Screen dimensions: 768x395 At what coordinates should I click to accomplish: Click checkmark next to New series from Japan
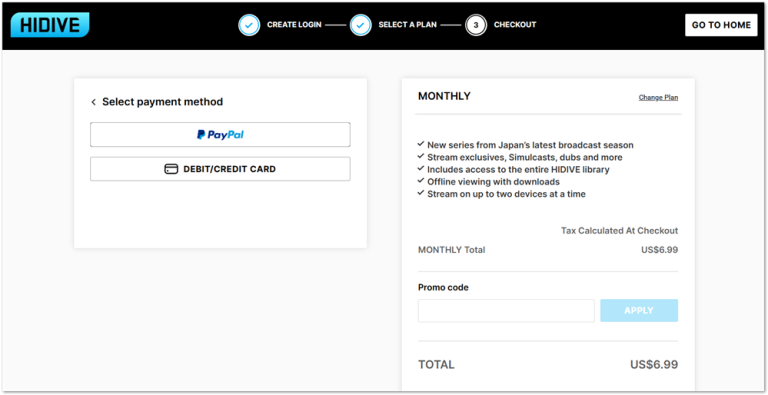(421, 144)
